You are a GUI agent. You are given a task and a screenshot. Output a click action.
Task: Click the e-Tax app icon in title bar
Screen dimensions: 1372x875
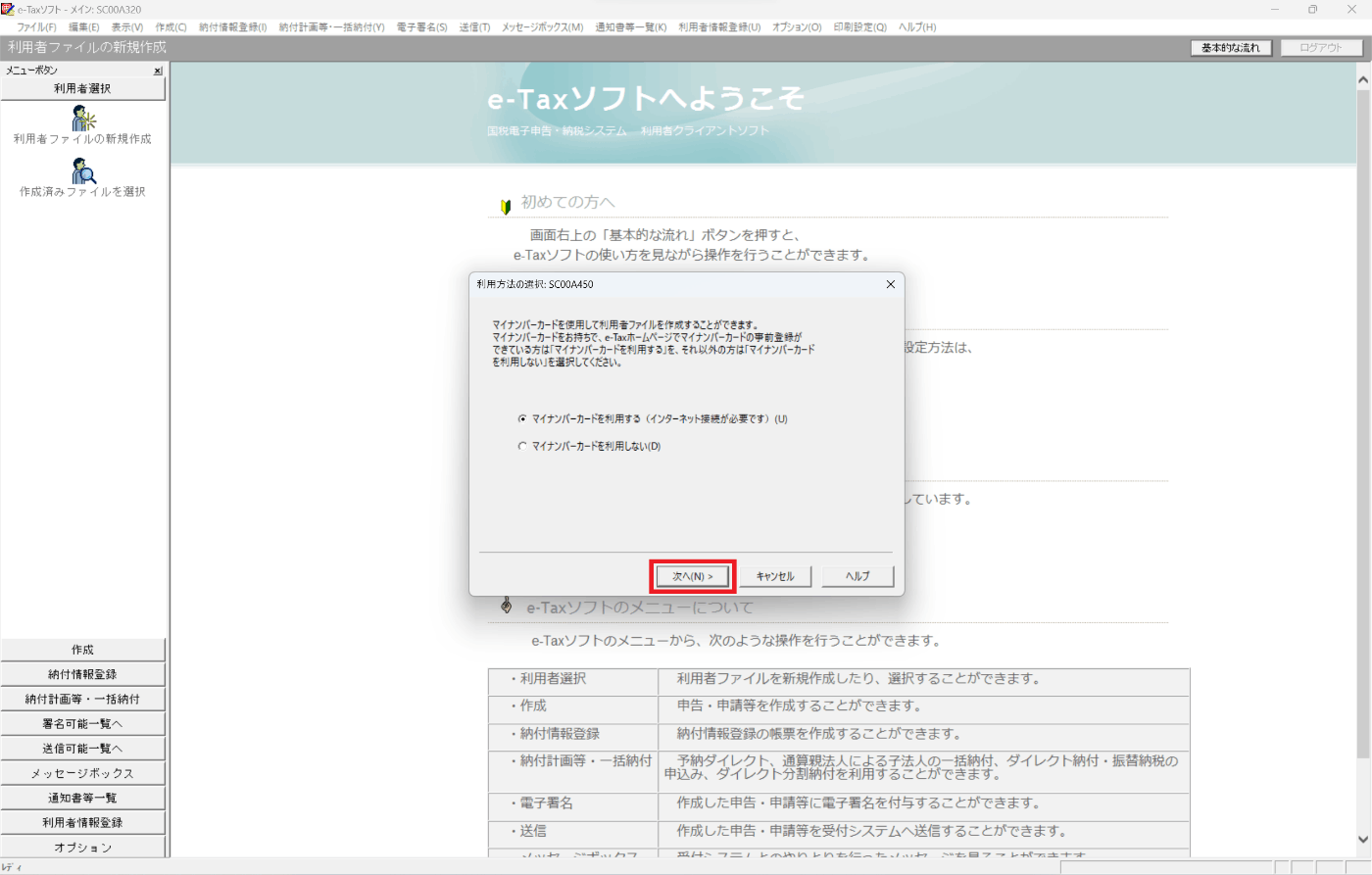tap(8, 9)
